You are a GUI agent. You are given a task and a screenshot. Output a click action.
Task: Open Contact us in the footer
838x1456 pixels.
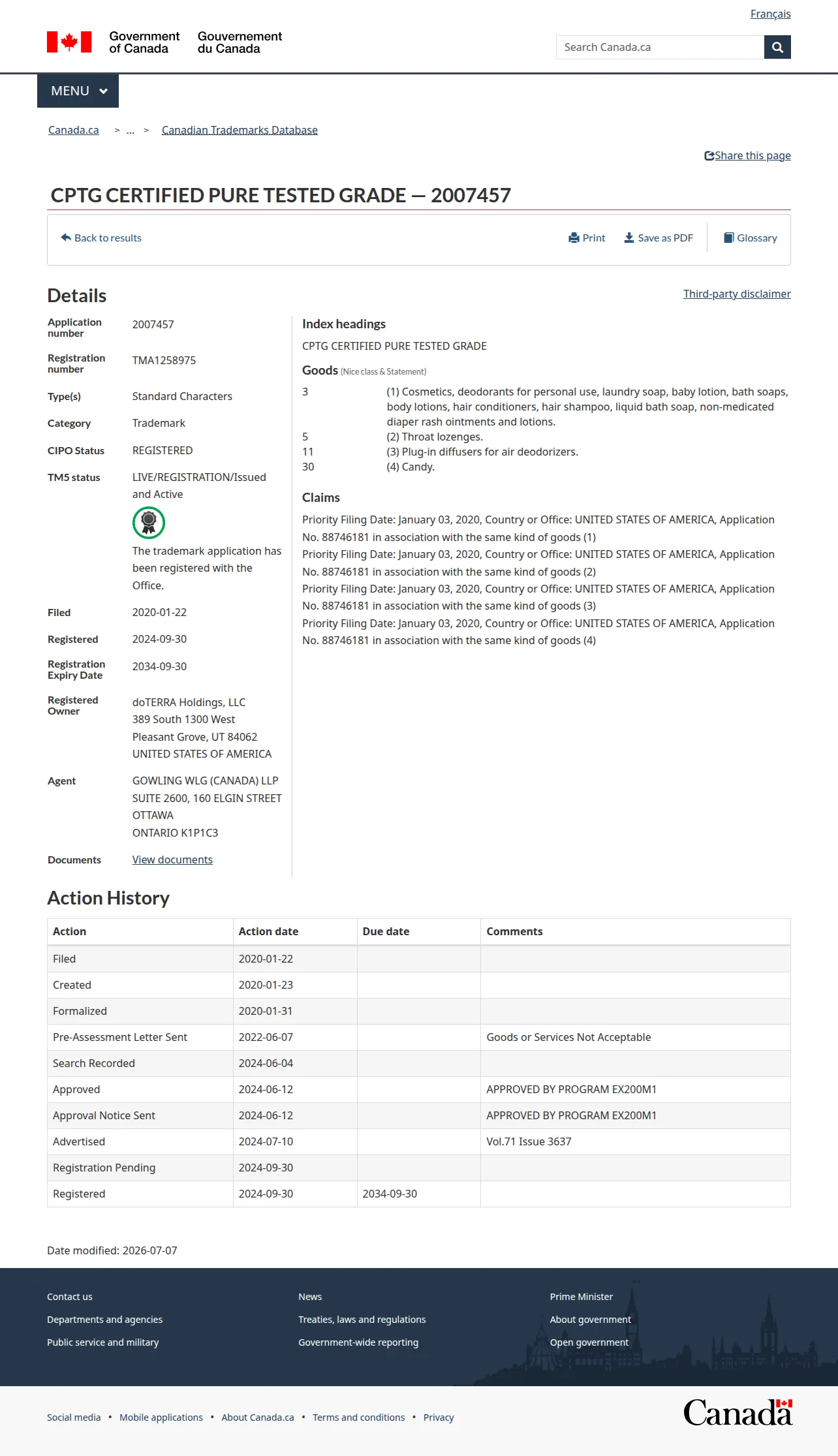[x=70, y=1297]
